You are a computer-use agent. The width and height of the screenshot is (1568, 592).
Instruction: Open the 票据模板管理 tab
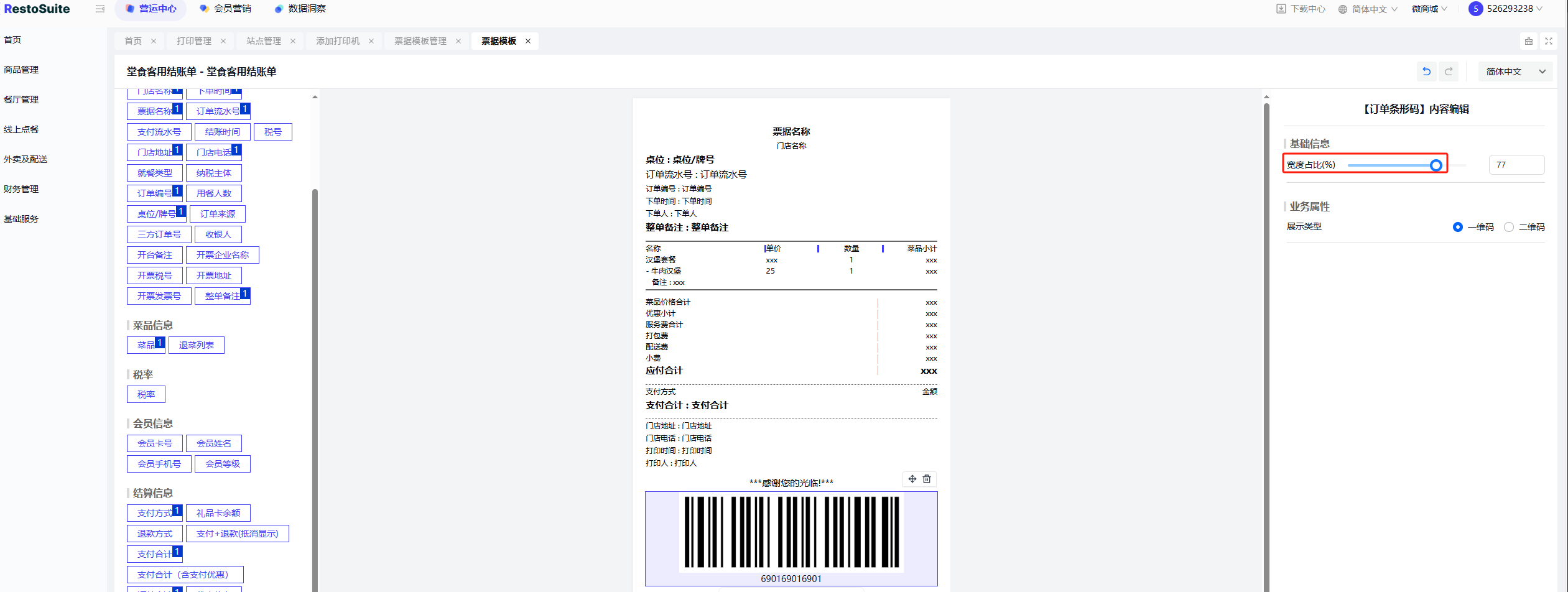(420, 41)
